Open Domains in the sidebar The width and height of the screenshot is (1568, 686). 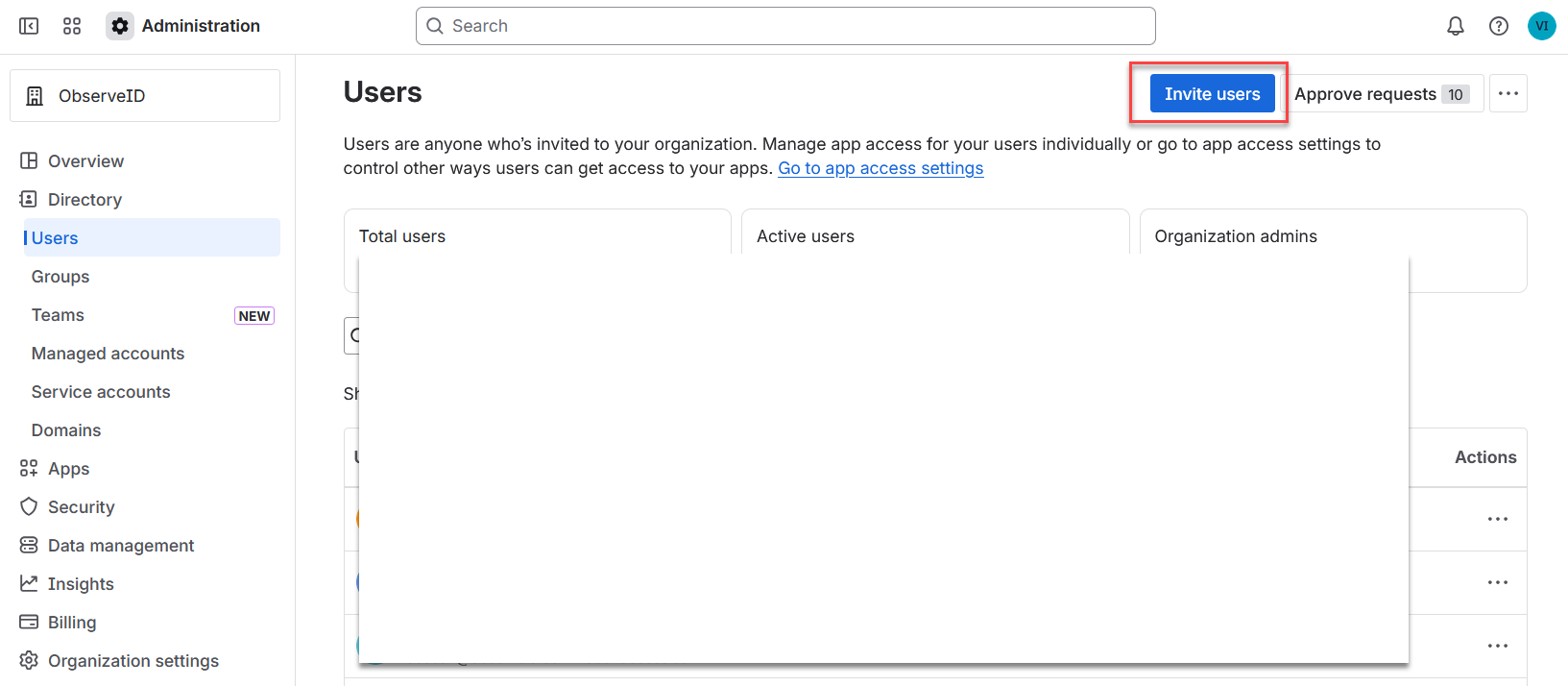coord(66,429)
